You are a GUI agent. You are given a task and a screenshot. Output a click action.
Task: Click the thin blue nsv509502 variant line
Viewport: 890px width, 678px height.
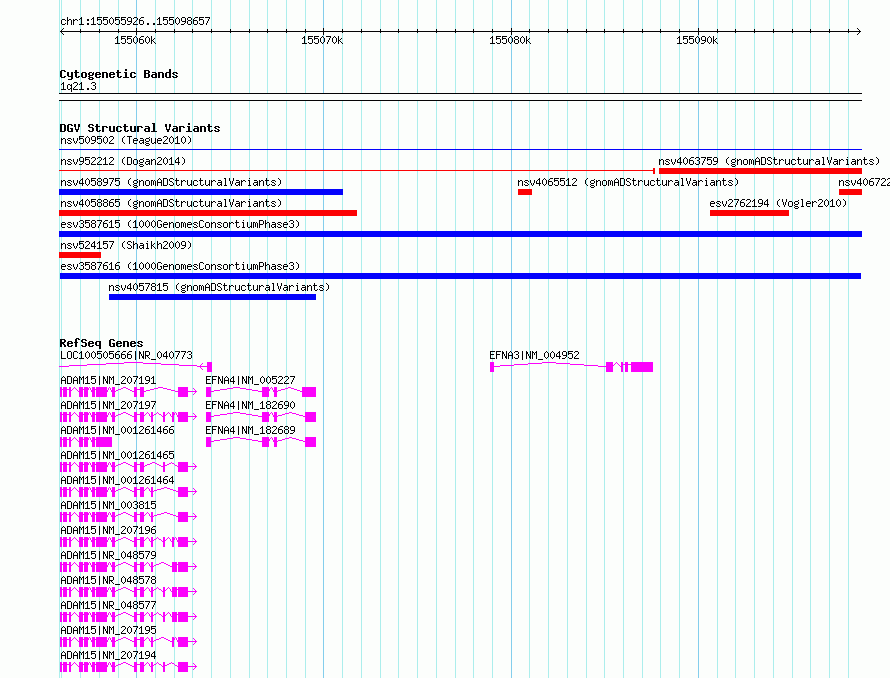(x=460, y=150)
